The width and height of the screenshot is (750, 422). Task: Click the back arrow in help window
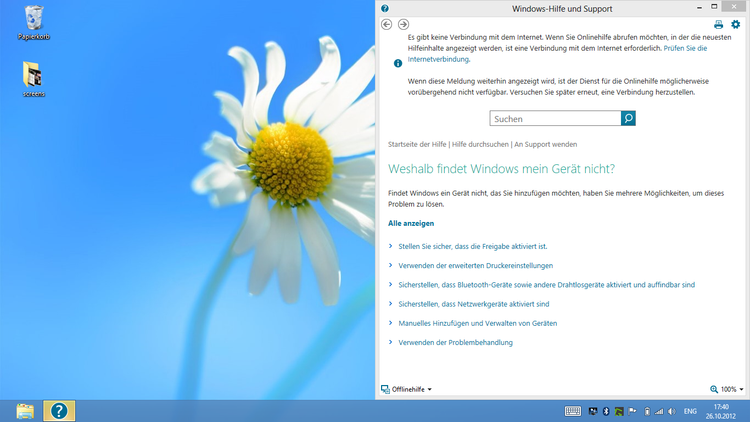pyautogui.click(x=387, y=25)
